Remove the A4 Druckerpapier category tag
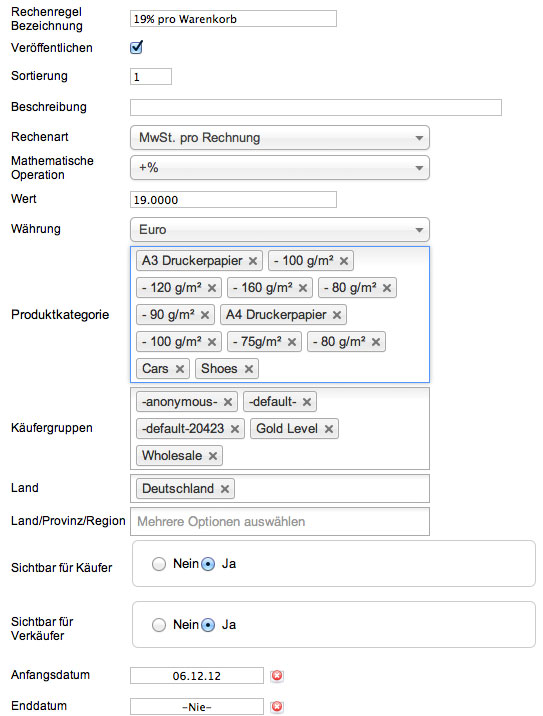This screenshot has width=543, height=716. click(x=337, y=315)
